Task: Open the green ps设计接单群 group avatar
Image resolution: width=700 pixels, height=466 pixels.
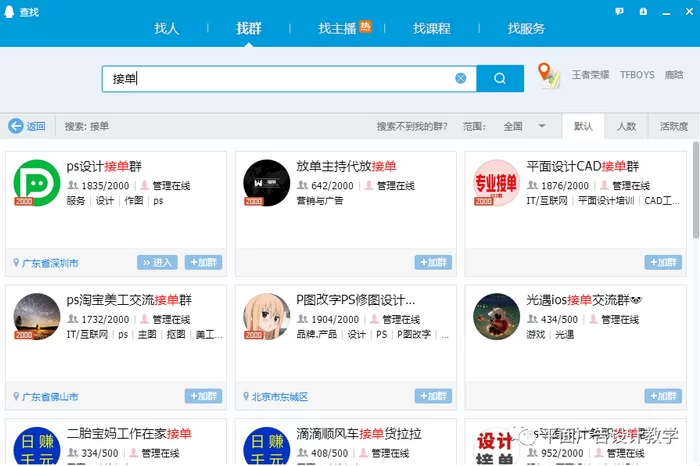Action: (37, 183)
